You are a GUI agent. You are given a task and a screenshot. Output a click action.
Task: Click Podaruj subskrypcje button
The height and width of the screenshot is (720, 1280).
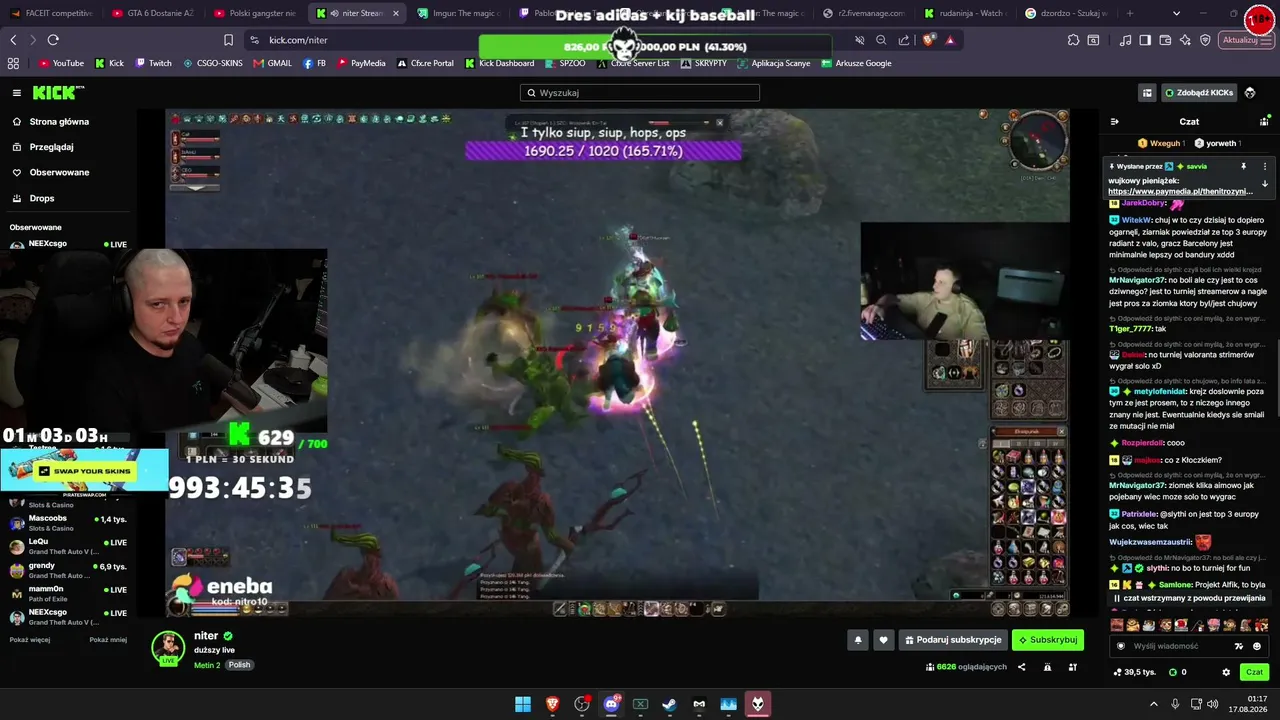952,640
